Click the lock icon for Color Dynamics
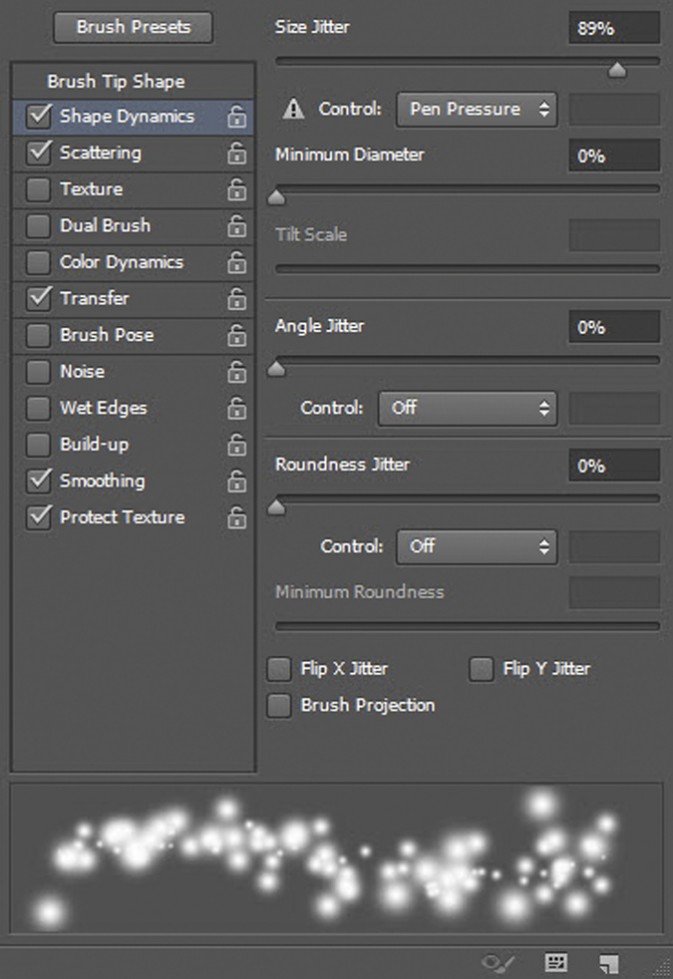 [237, 263]
